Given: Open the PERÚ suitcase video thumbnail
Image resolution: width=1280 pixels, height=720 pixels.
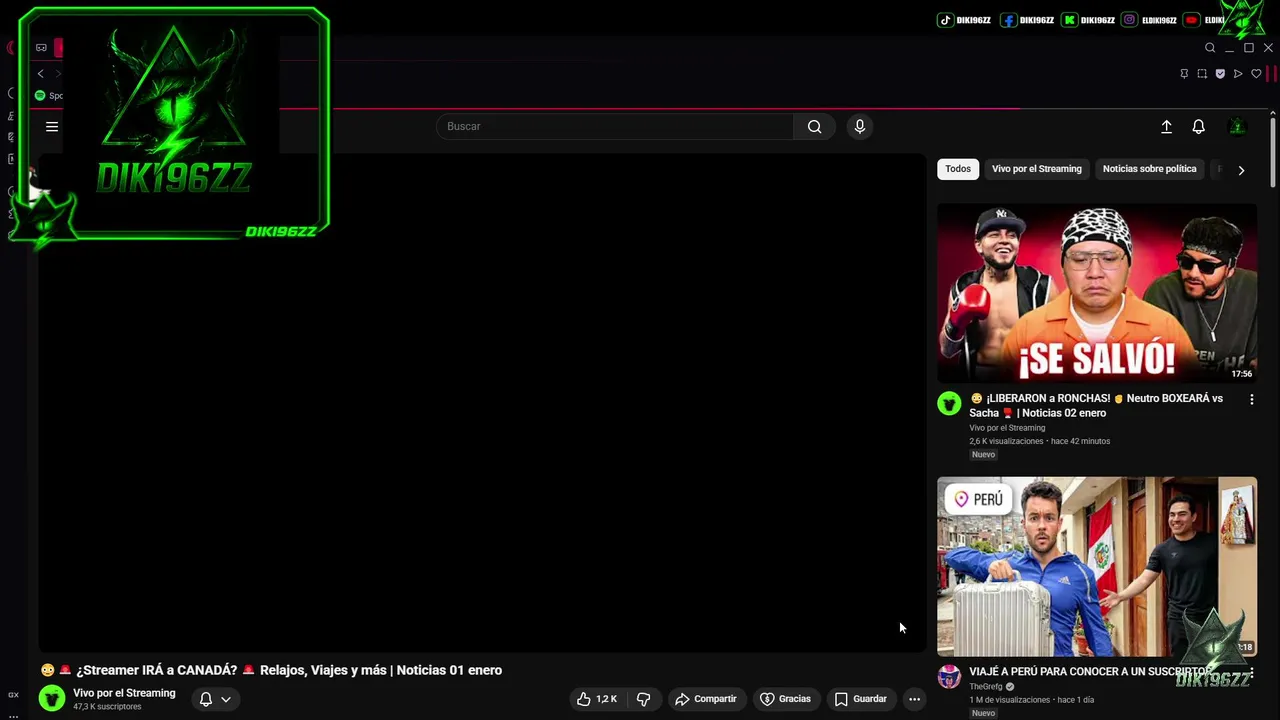Looking at the screenshot, I should coord(1097,566).
